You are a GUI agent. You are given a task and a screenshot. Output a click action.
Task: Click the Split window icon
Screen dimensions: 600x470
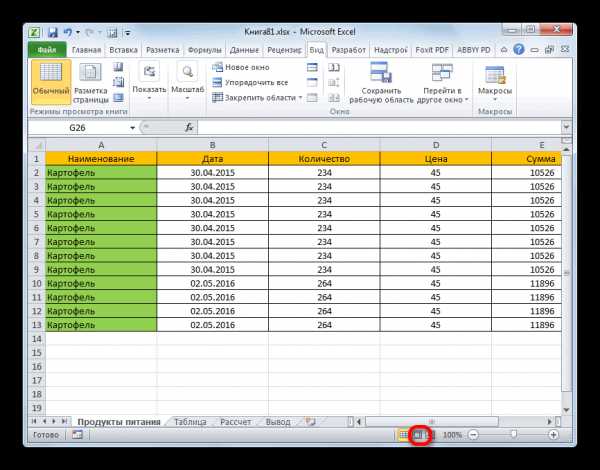tap(312, 67)
